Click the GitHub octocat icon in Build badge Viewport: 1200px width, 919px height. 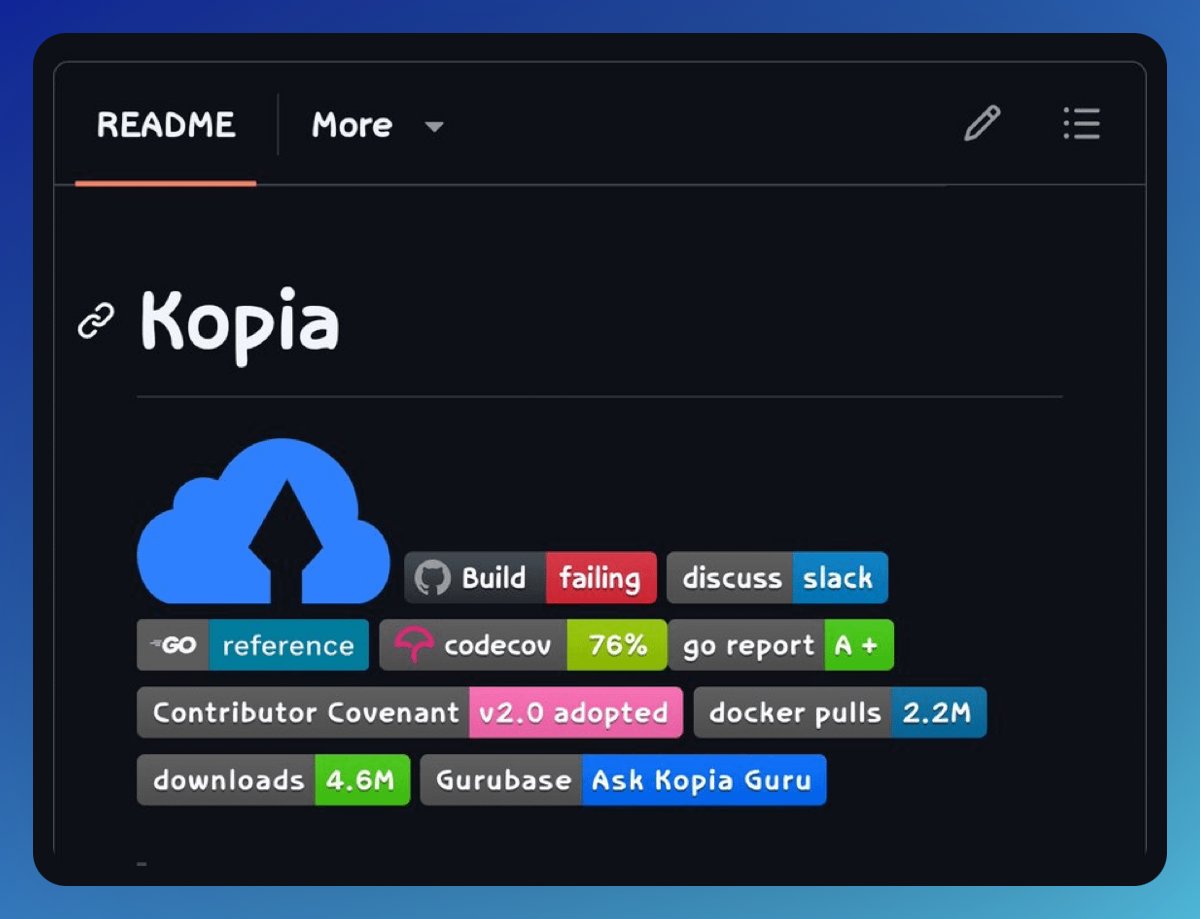432,578
